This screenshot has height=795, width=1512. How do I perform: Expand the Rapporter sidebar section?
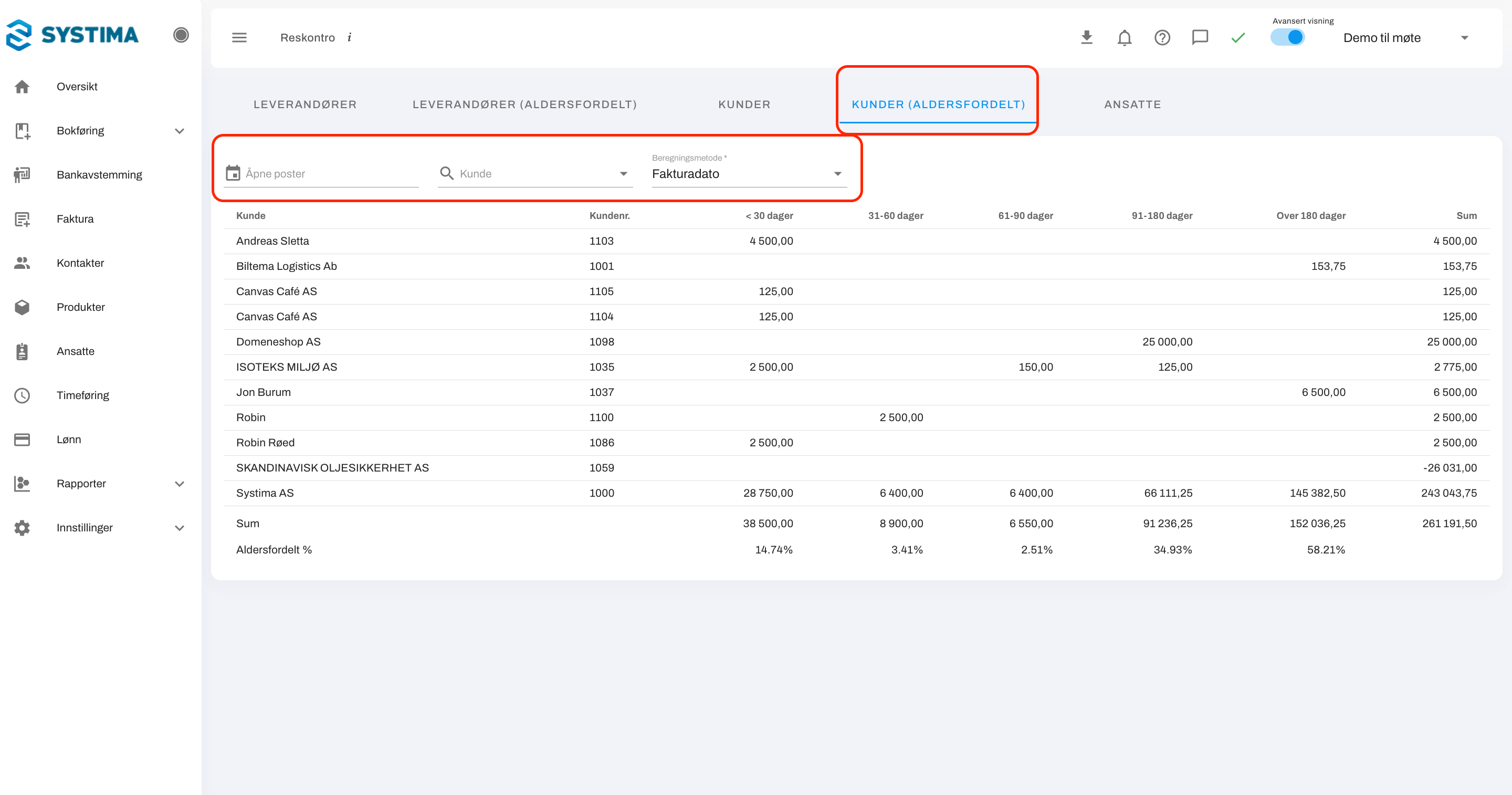(x=180, y=484)
